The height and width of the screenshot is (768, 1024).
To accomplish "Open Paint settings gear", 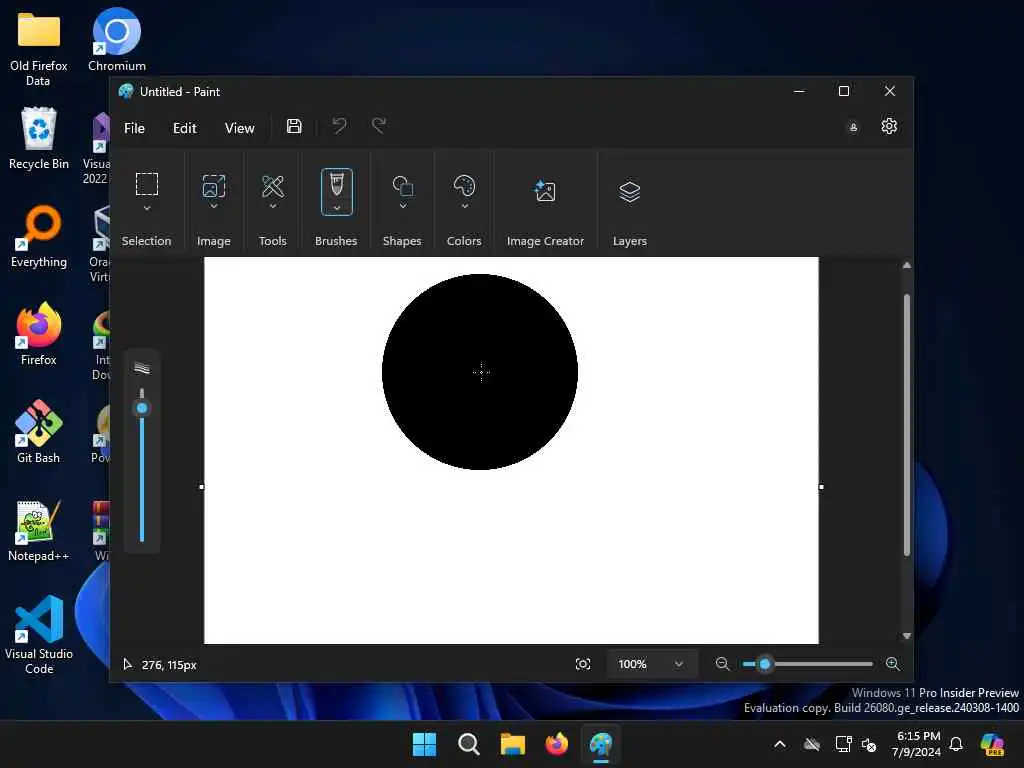I will coord(889,127).
